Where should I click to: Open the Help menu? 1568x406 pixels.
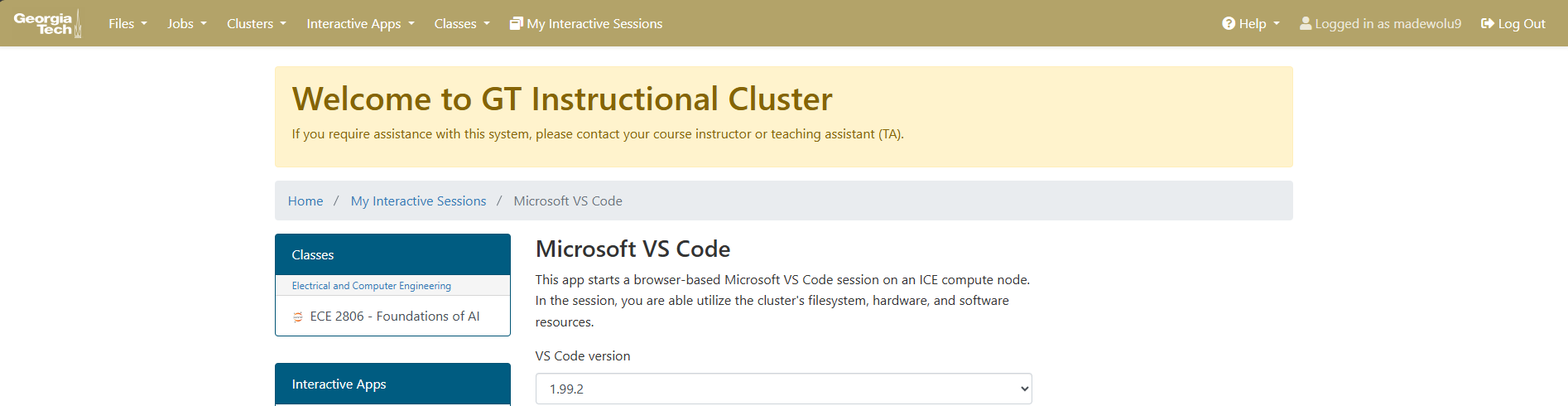1251,23
